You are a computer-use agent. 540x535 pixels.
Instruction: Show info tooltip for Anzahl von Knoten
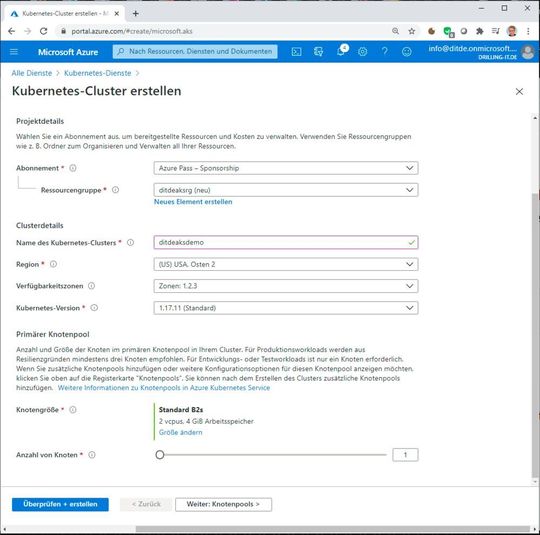92,455
